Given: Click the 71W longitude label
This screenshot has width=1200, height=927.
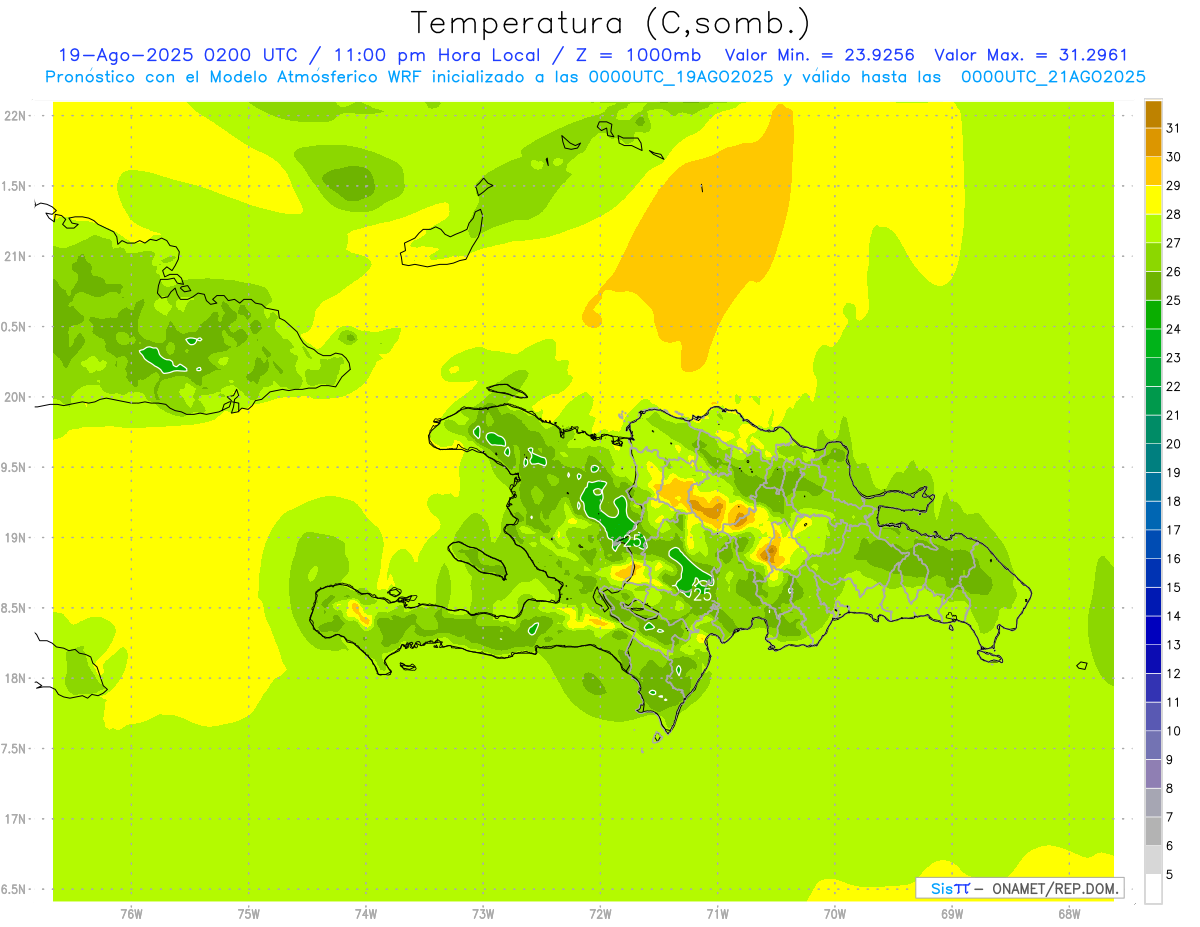Looking at the screenshot, I should (x=717, y=914).
